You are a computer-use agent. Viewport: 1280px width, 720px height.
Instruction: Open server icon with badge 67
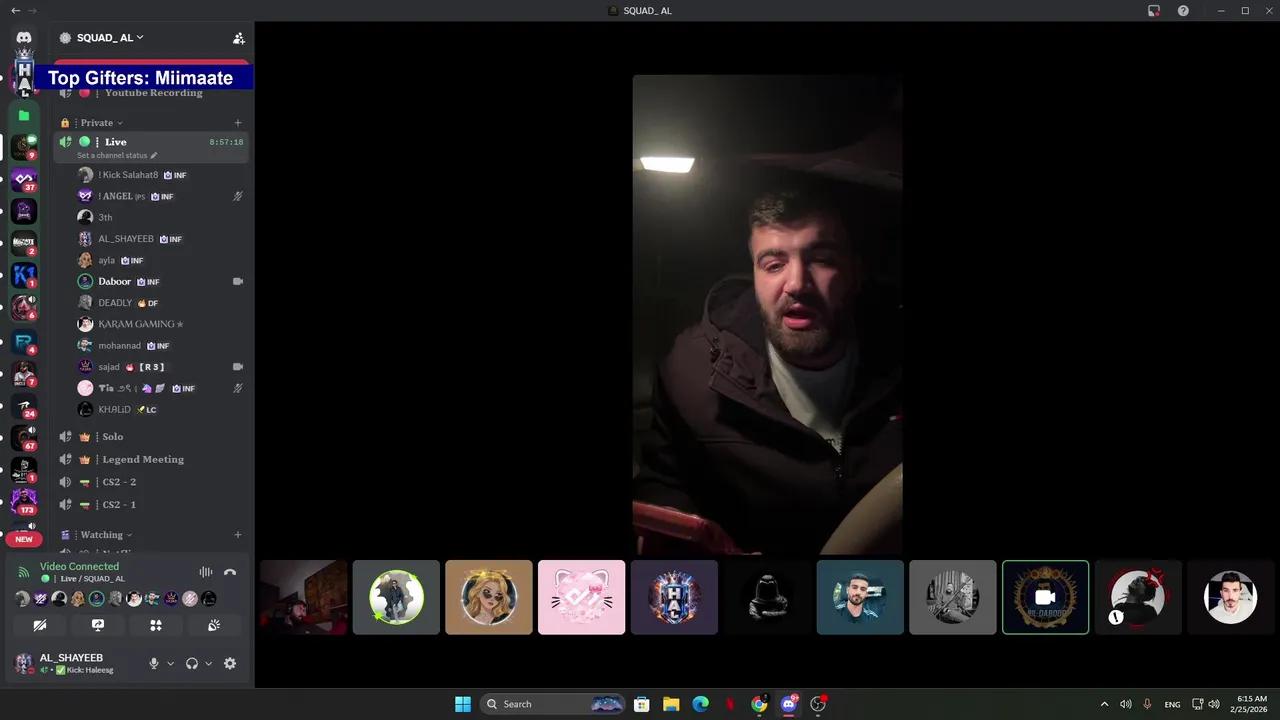(x=24, y=437)
